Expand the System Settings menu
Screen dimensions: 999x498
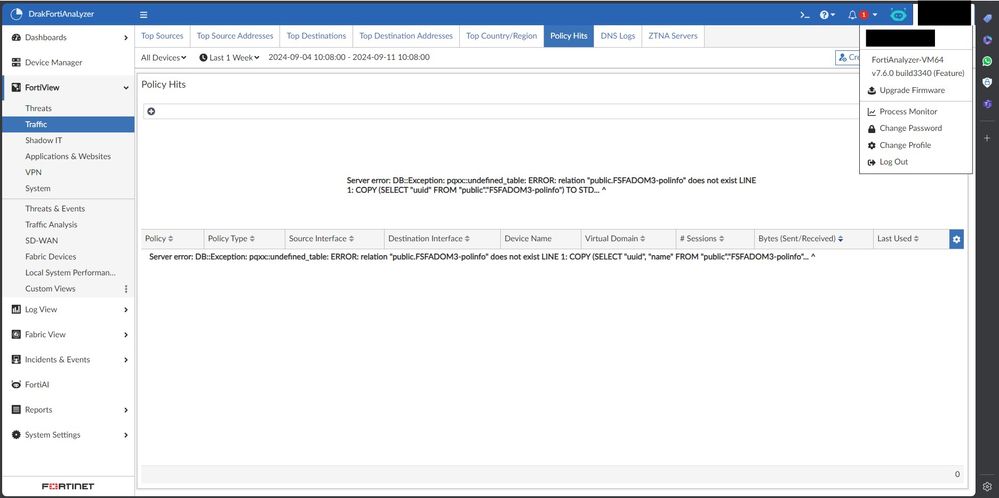[x=68, y=435]
